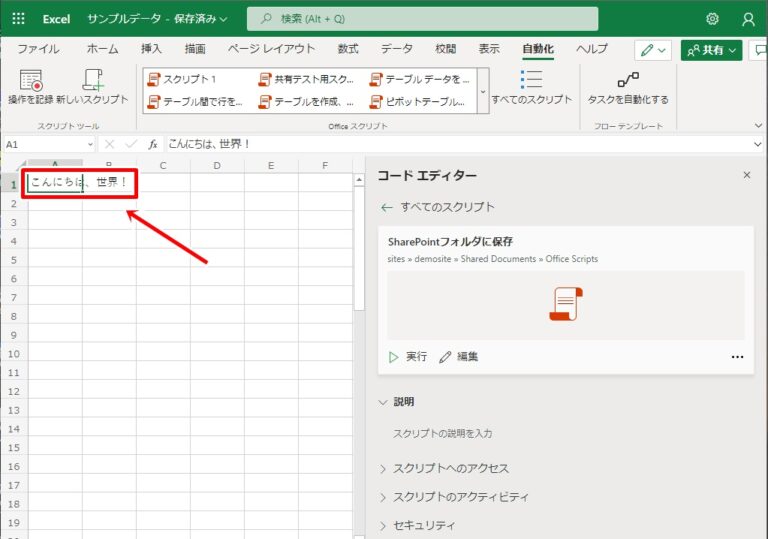This screenshot has width=768, height=539.
Task: Open the settings gear icon
Action: [712, 19]
